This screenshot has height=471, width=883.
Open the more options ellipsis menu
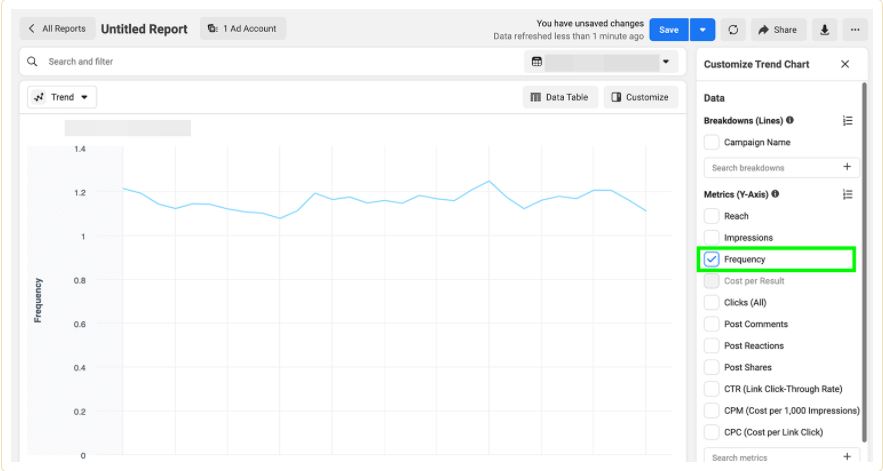854,30
